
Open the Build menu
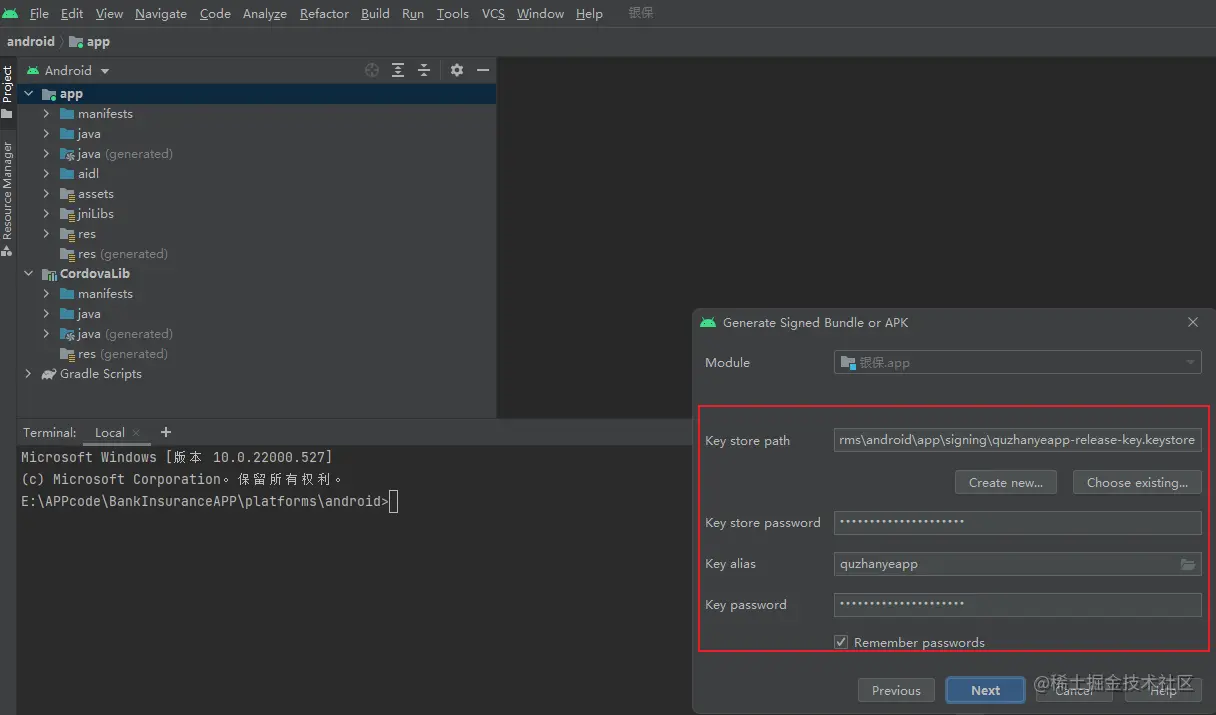(x=375, y=13)
